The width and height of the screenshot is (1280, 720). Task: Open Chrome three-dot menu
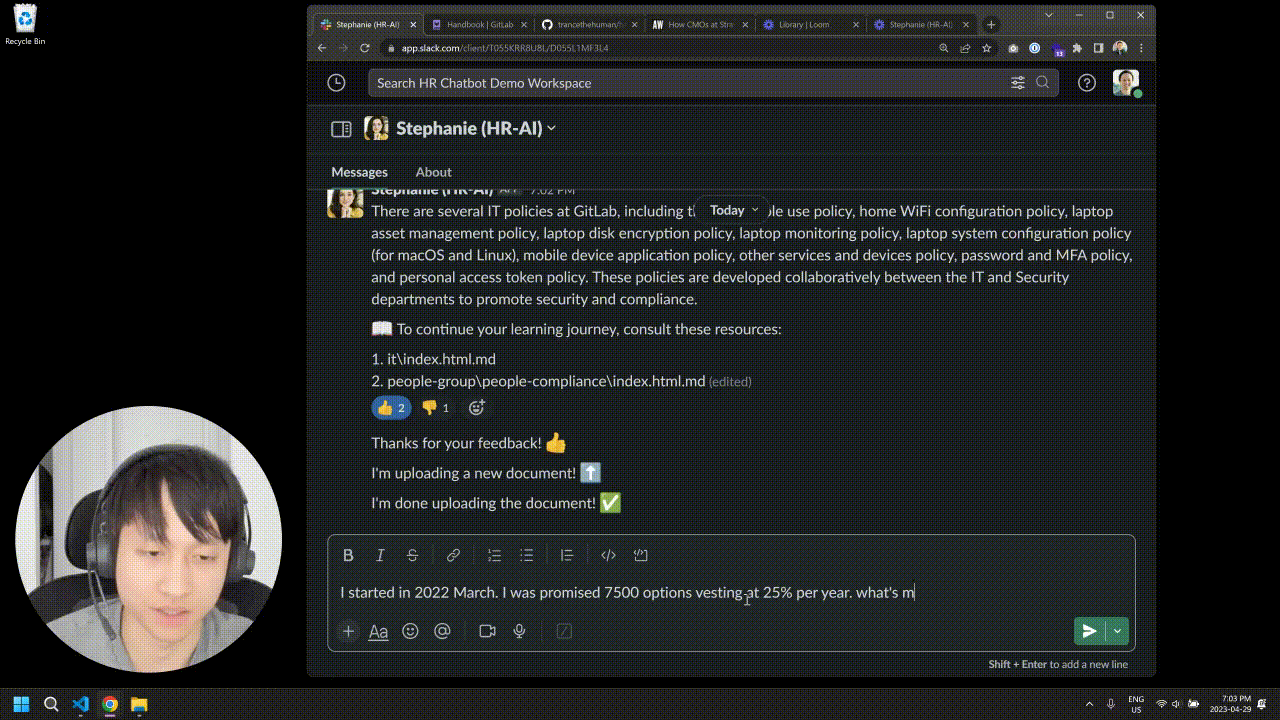pyautogui.click(x=1141, y=48)
